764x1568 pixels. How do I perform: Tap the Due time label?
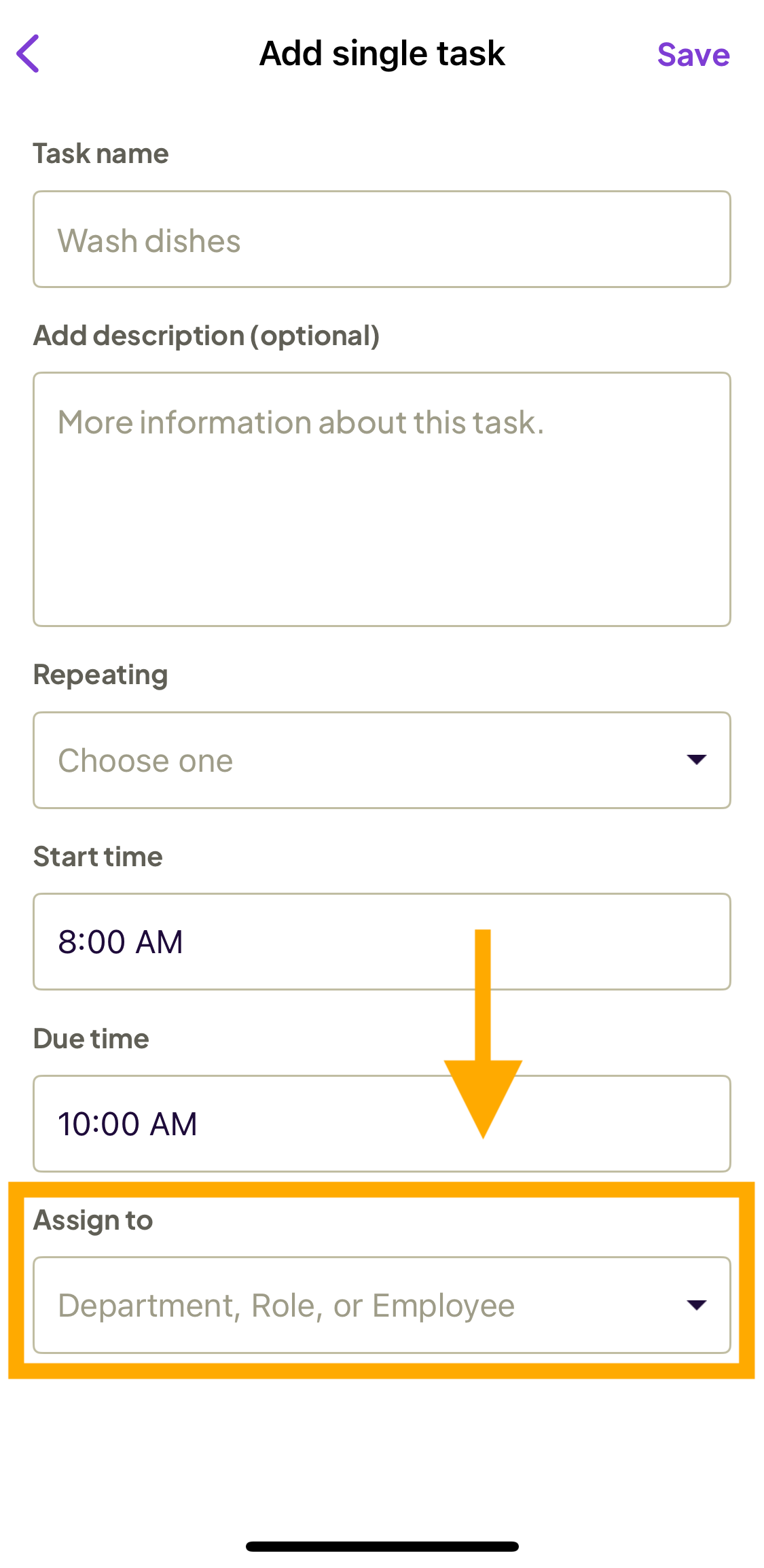(x=91, y=1039)
